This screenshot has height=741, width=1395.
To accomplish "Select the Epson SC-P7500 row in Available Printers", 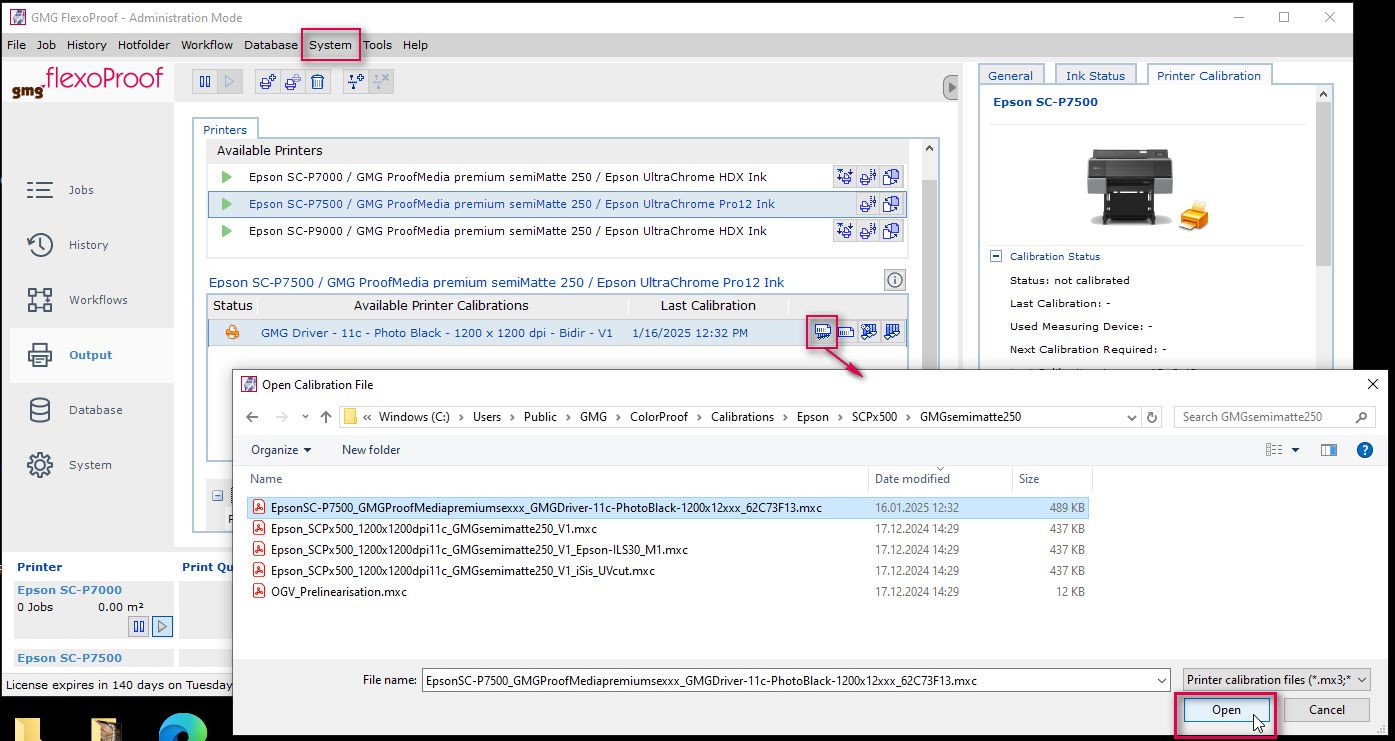I will click(557, 204).
